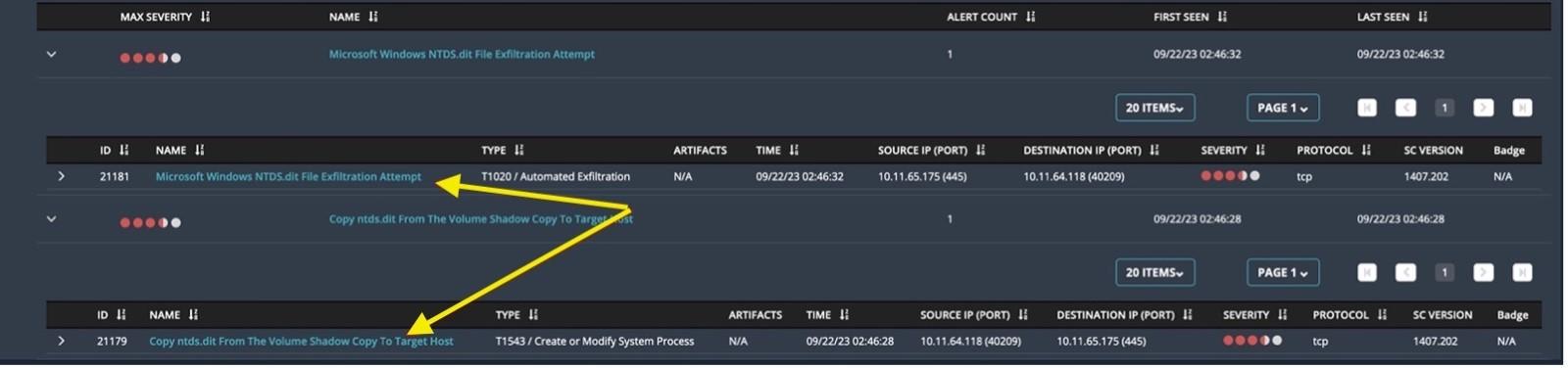The width and height of the screenshot is (1568, 368).
Task: Sort by Destination IP in alert 21179's table
Action: [x=1188, y=314]
